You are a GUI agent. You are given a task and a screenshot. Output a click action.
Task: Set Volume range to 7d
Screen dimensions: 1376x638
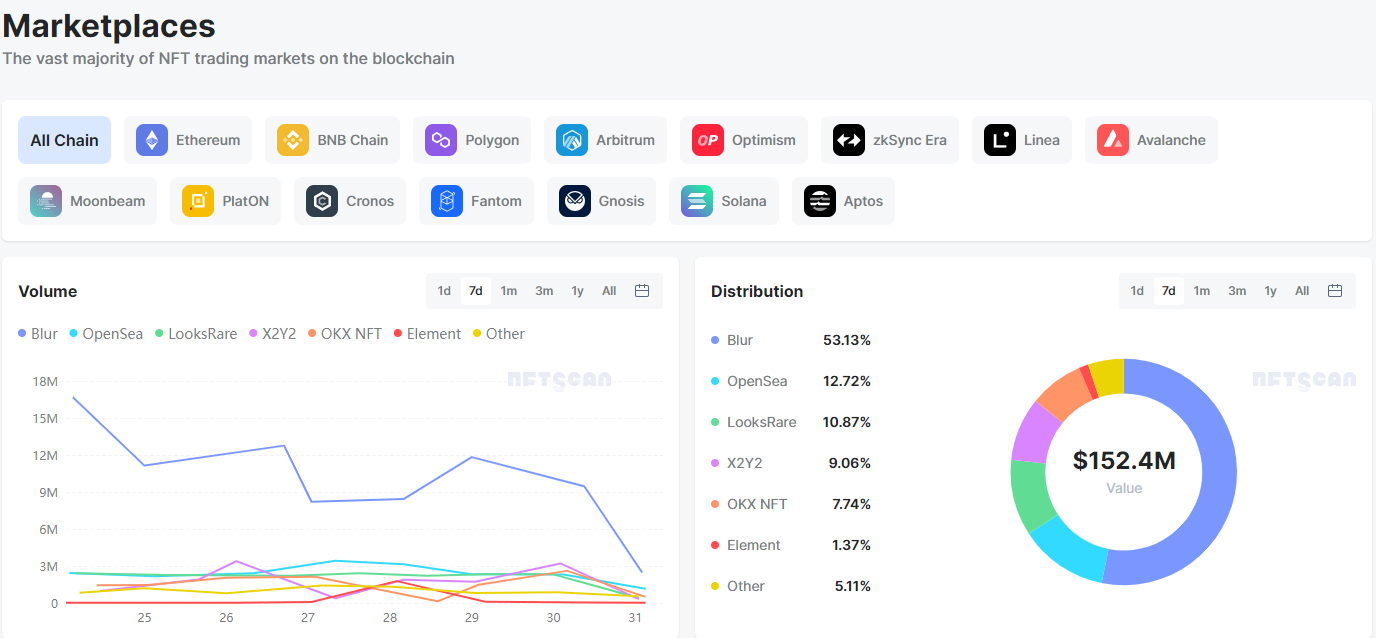pos(476,291)
